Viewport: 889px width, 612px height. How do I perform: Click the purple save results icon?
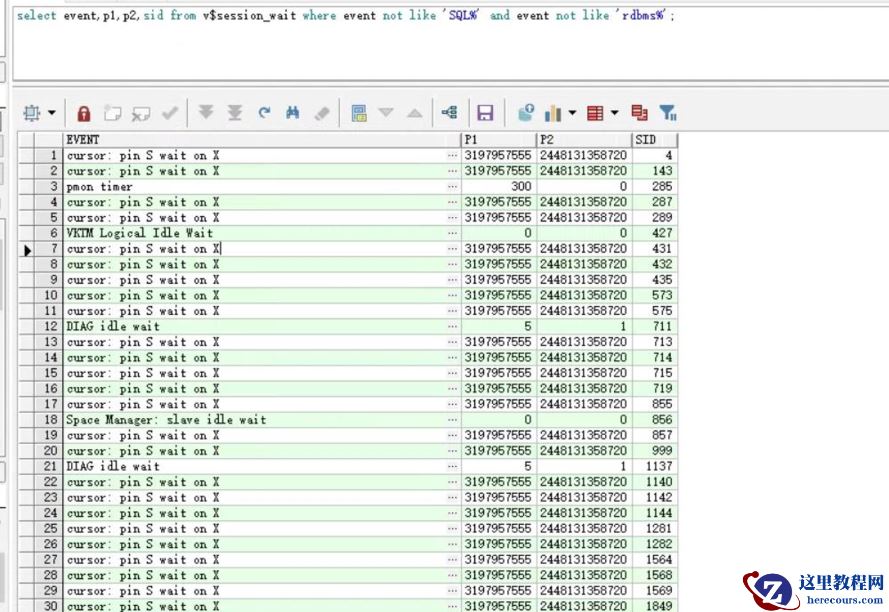485,113
